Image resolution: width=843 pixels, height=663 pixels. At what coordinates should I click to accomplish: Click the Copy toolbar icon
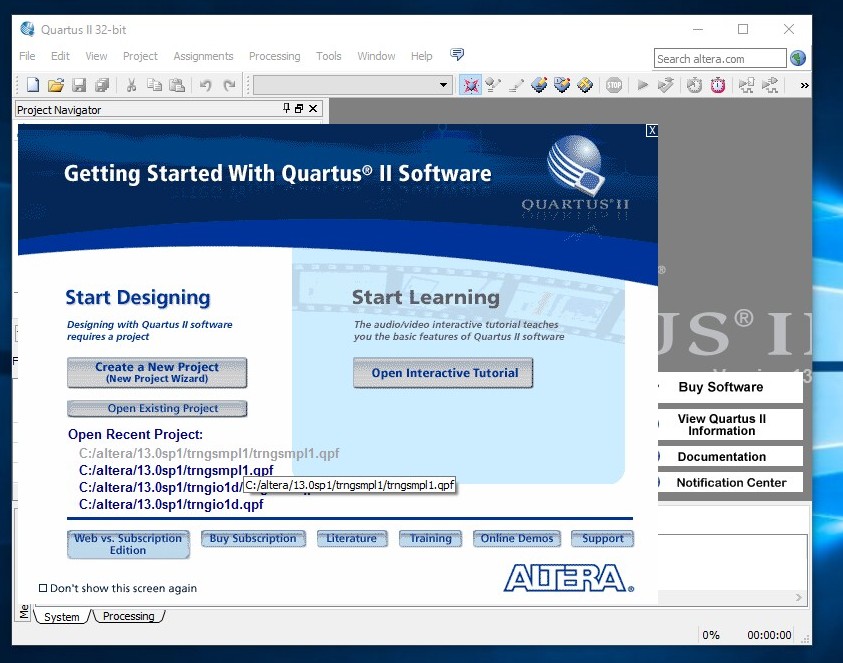pyautogui.click(x=154, y=85)
